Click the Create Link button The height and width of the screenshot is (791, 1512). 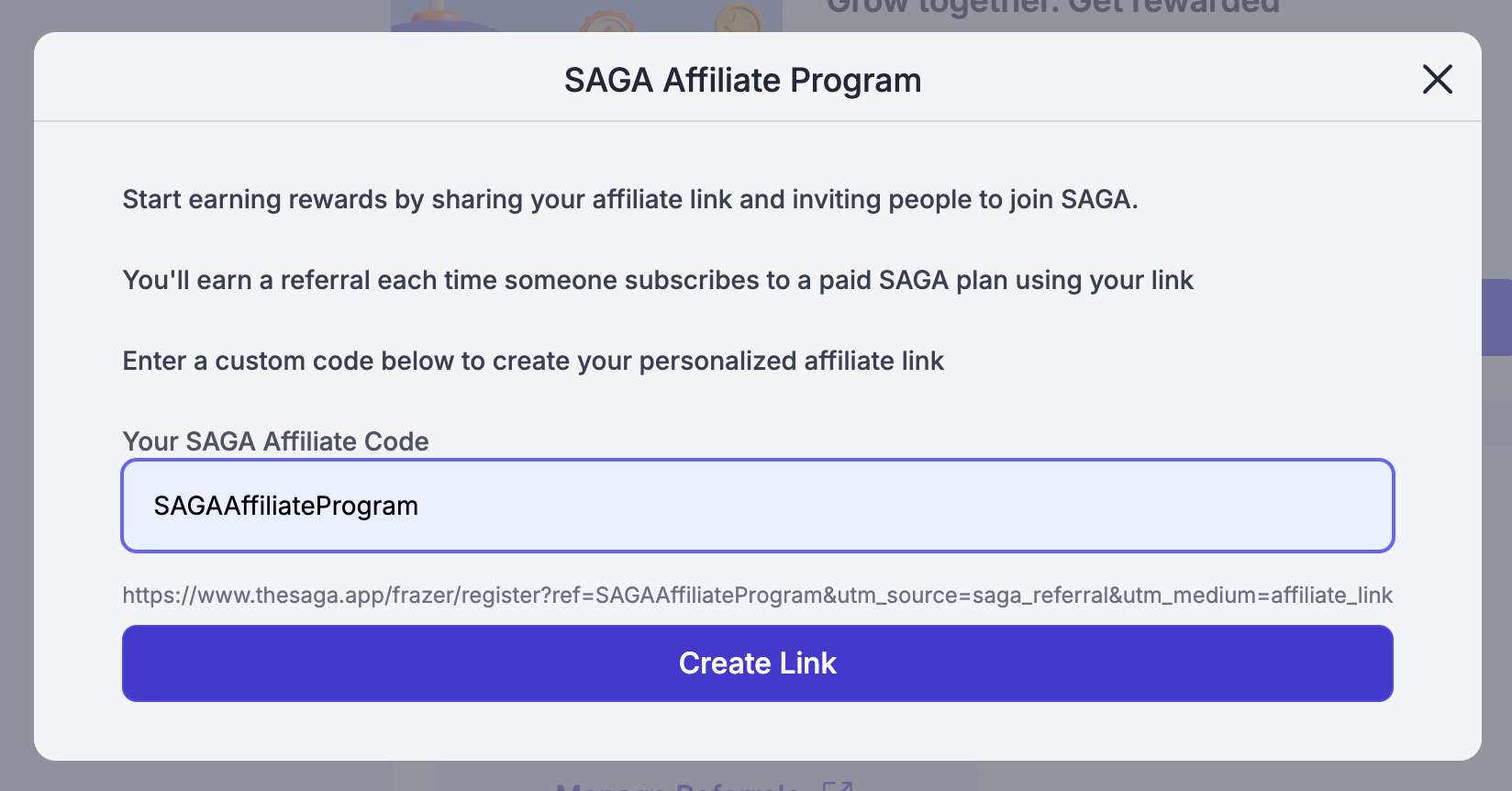(758, 663)
